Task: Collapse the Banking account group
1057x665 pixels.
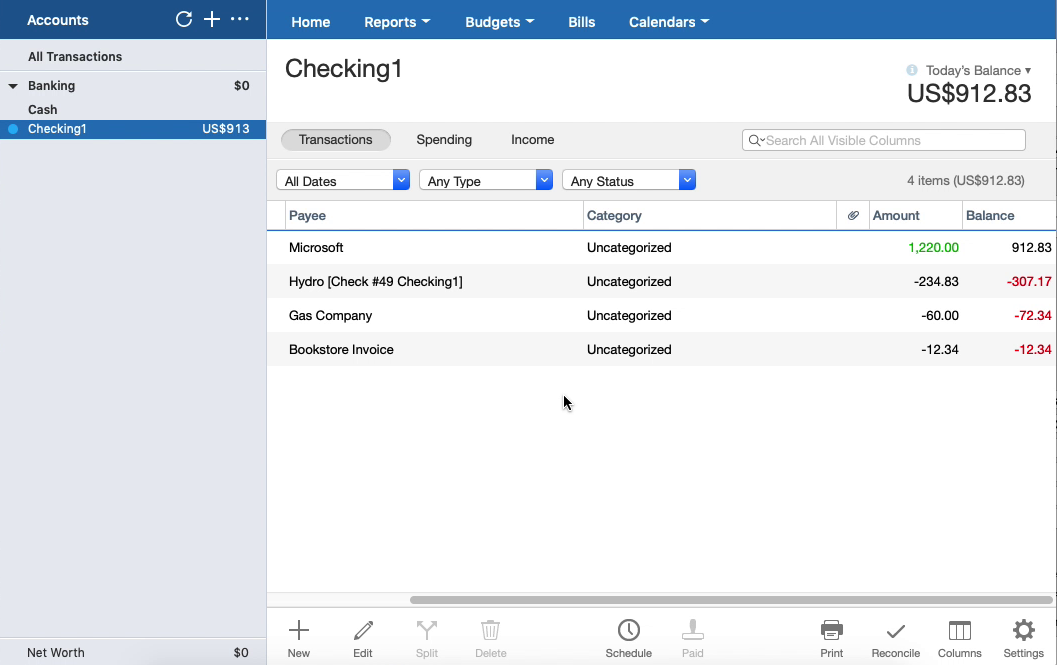Action: 15,85
